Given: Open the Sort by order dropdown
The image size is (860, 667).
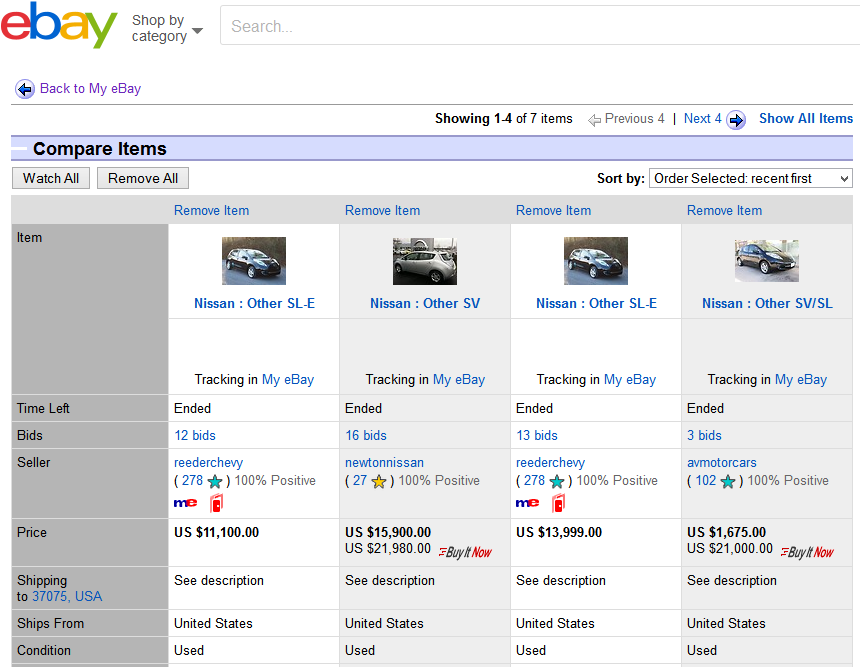Looking at the screenshot, I should (x=750, y=178).
